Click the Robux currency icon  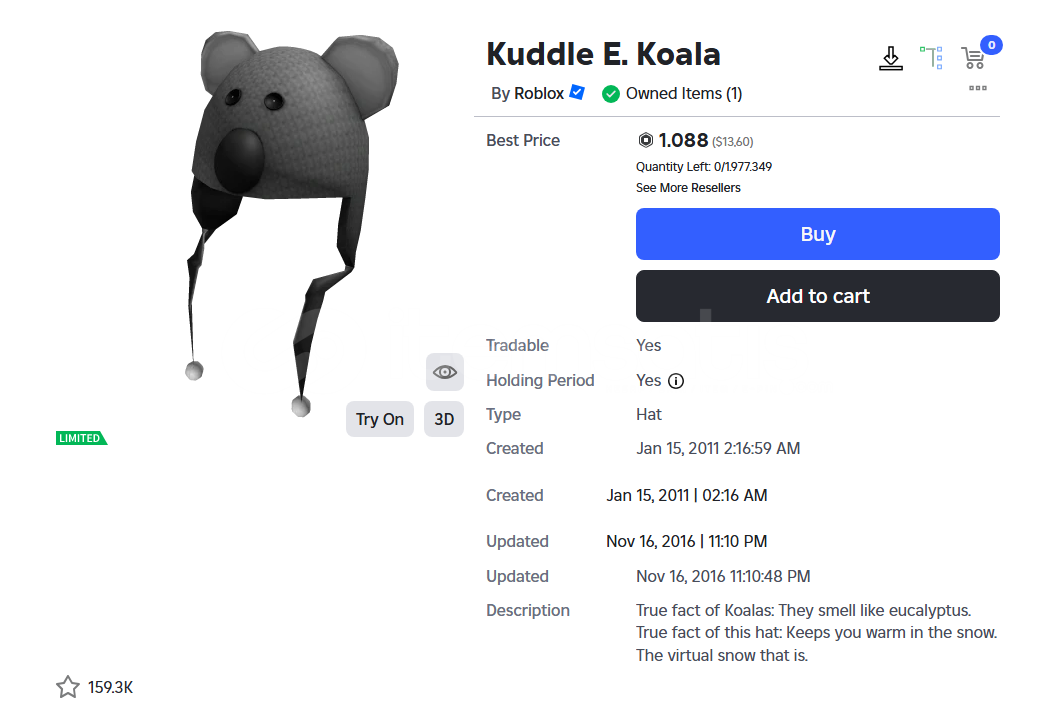pyautogui.click(x=645, y=140)
